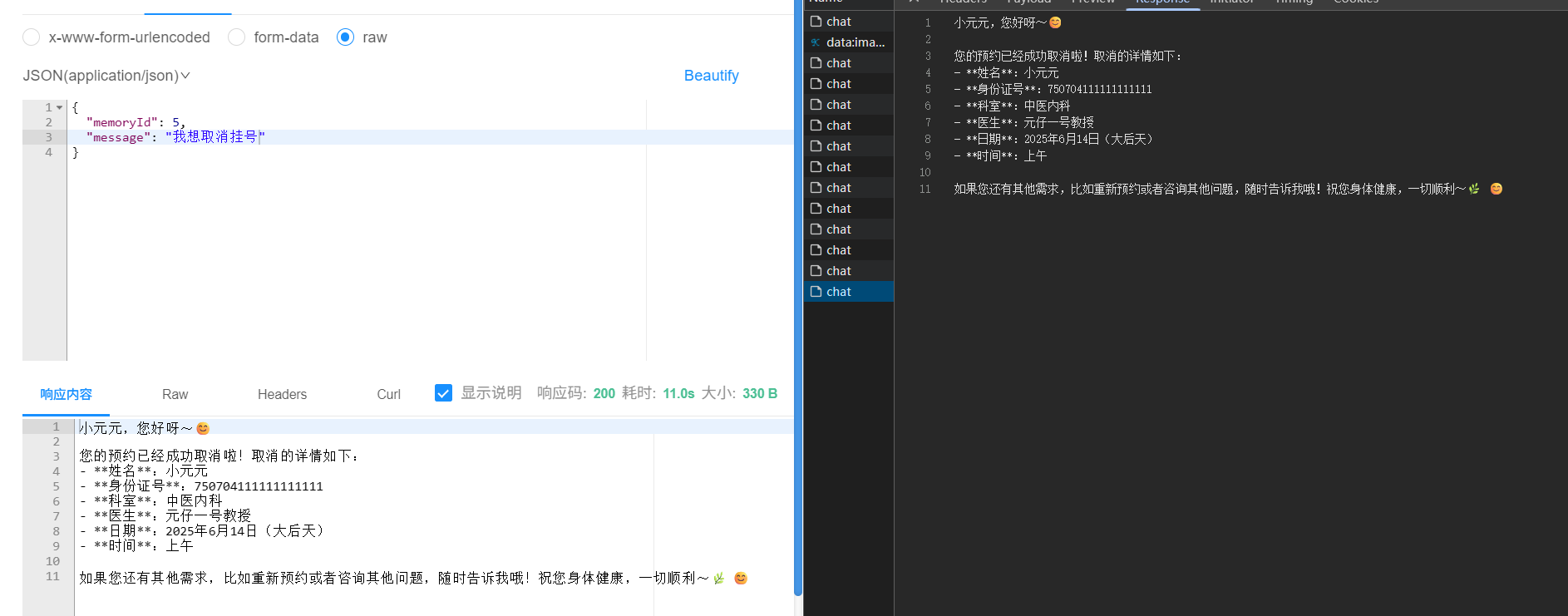Image resolution: width=1568 pixels, height=616 pixels.
Task: Click the Beautify link
Action: click(711, 76)
